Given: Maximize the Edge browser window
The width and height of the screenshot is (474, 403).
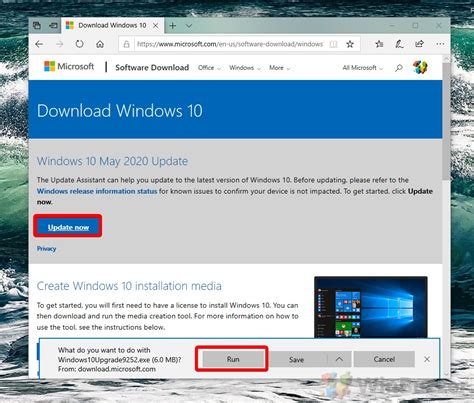Looking at the screenshot, I should coord(415,25).
